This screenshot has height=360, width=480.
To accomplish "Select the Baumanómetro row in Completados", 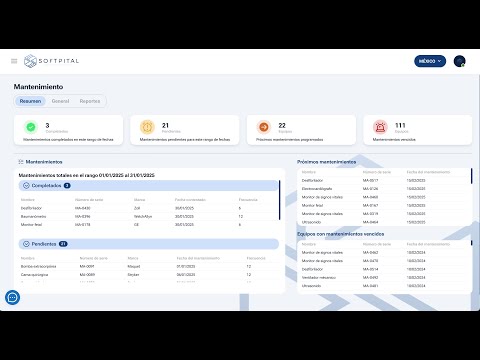I will (147, 216).
